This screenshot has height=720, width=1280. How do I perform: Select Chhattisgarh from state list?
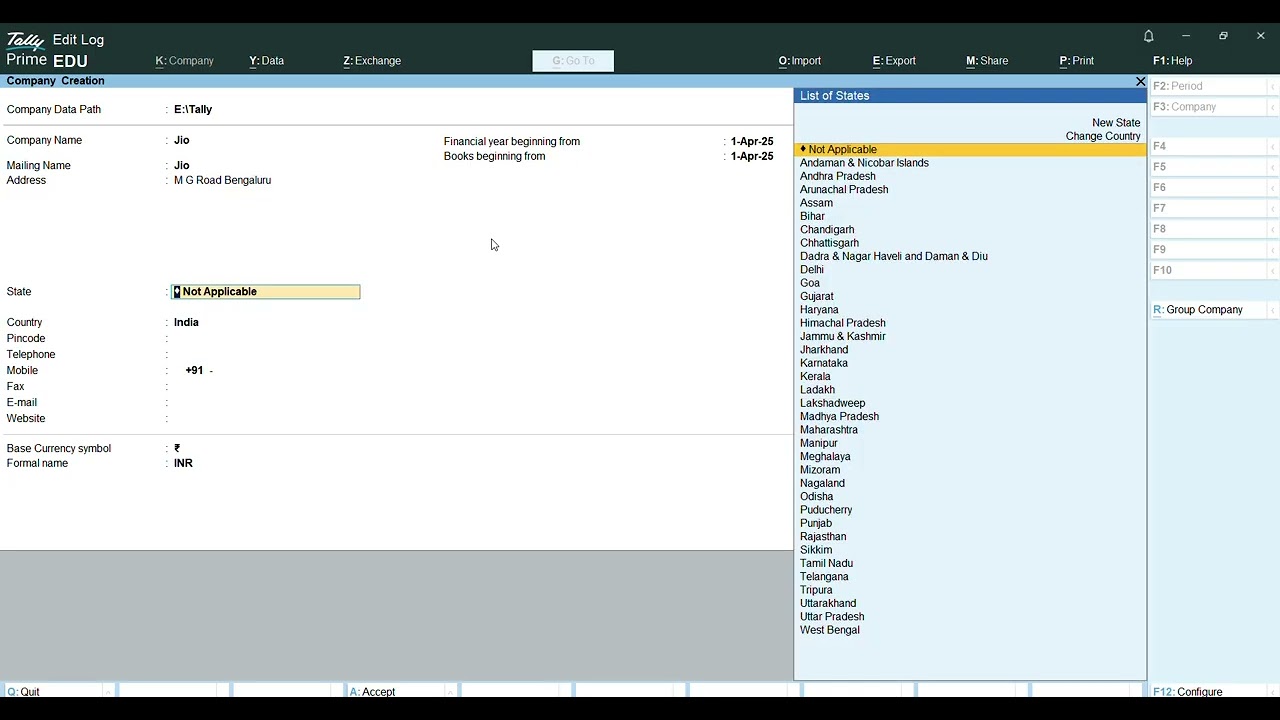(x=829, y=243)
